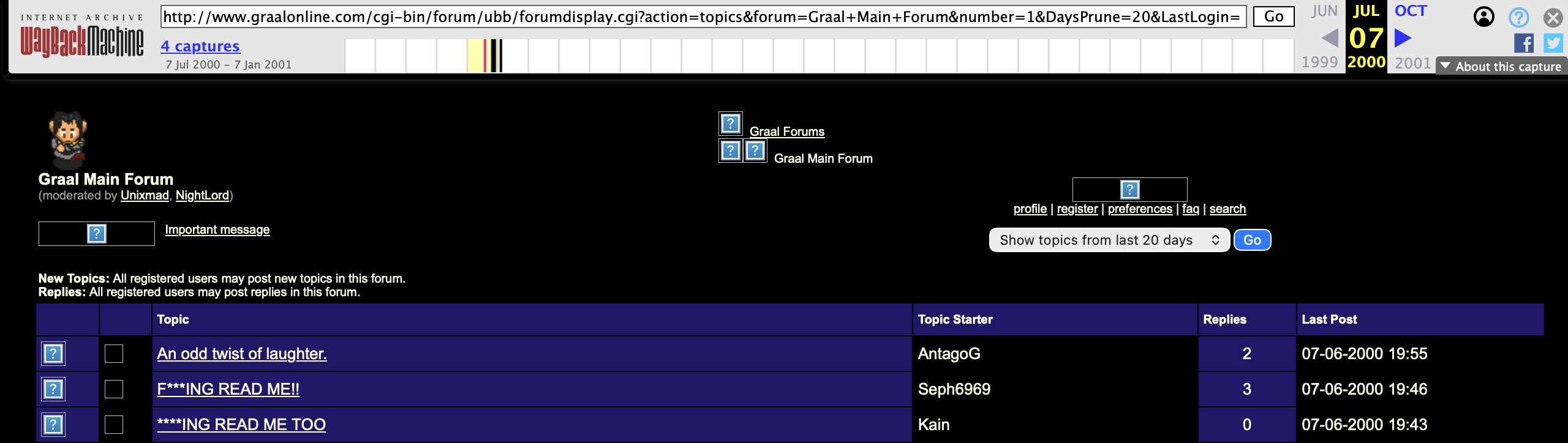Click broken image beside Graal Forums link

(730, 124)
